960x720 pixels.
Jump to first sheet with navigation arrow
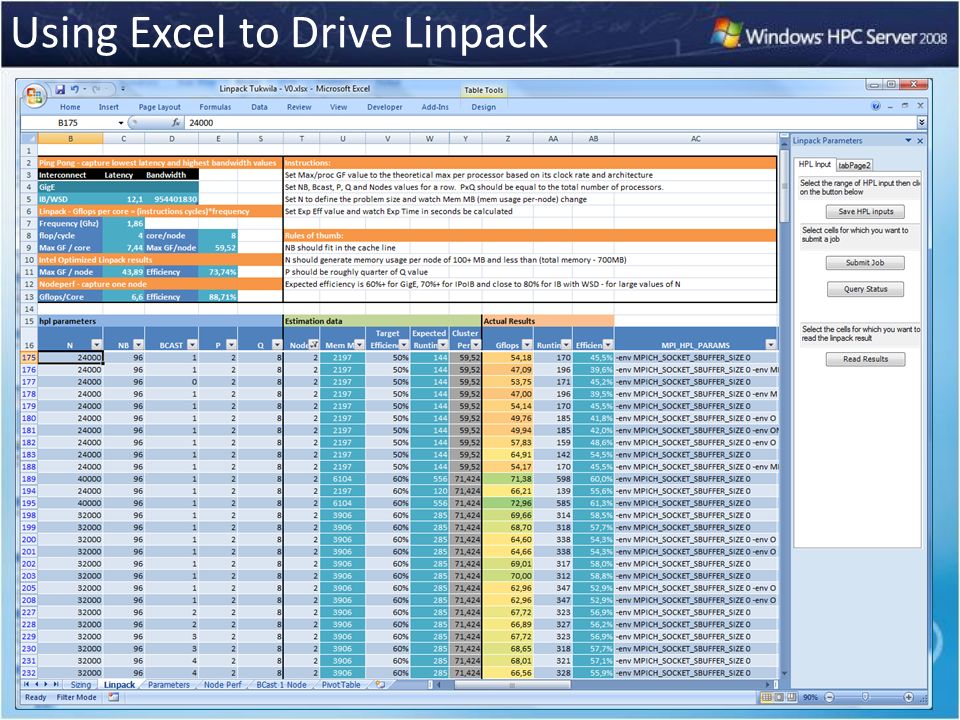[x=26, y=684]
